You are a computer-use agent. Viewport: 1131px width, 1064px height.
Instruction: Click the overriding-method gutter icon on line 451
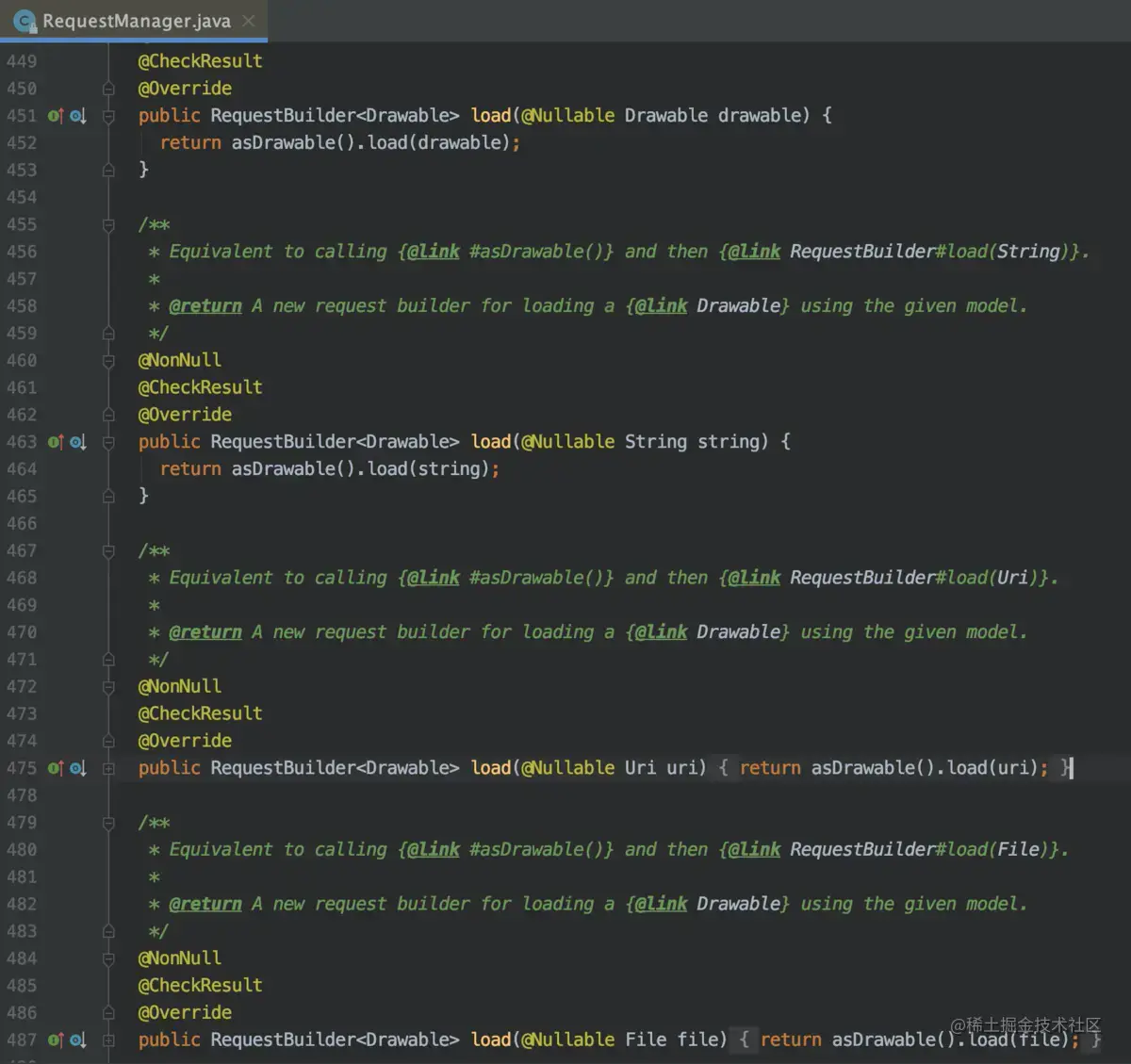click(x=56, y=116)
